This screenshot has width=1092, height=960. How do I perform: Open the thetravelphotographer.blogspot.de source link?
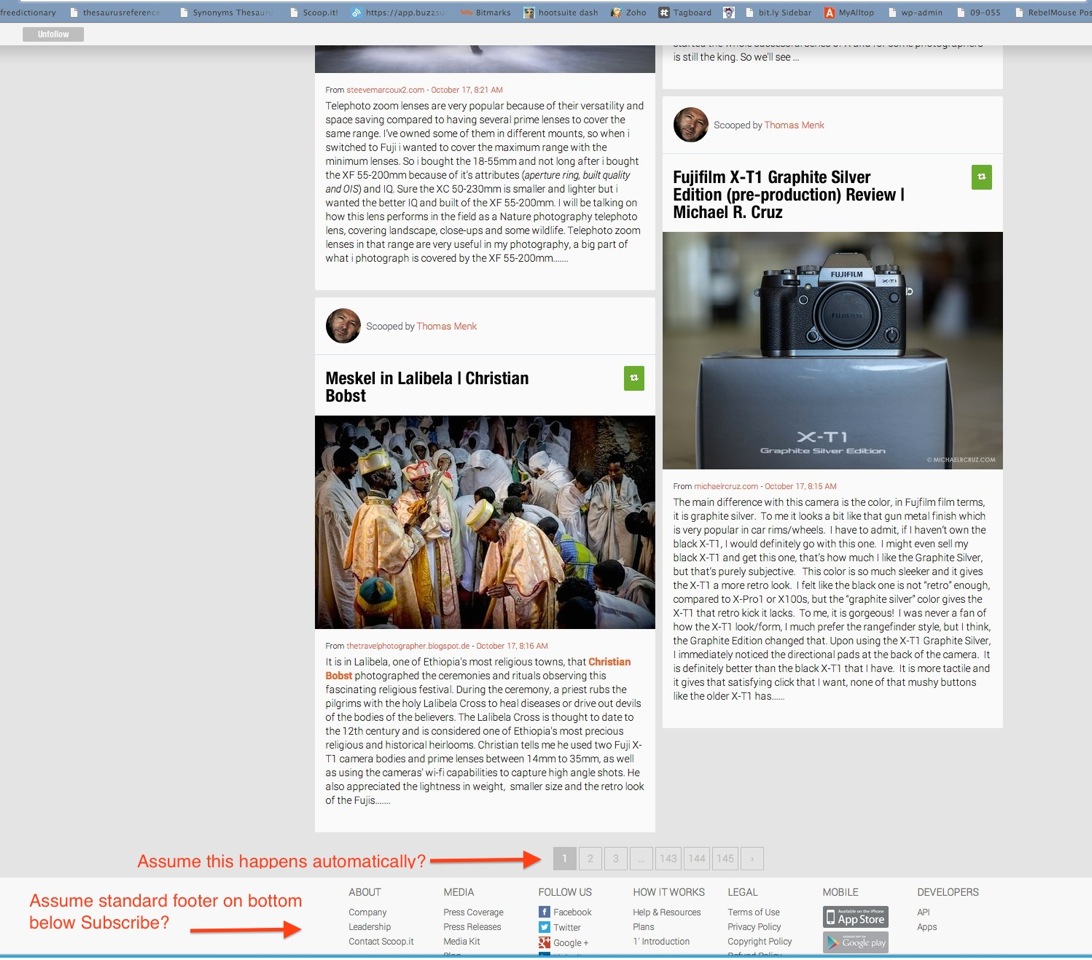coord(408,646)
